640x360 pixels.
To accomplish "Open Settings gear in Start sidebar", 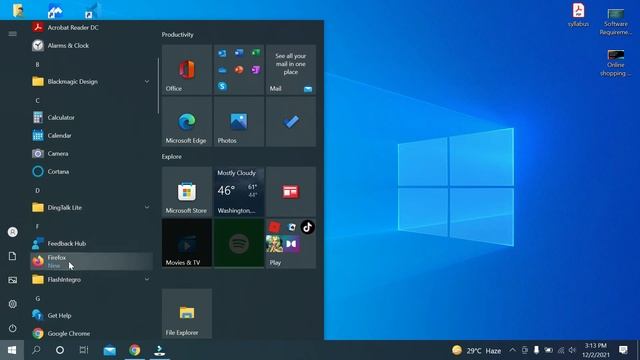I will tap(13, 304).
